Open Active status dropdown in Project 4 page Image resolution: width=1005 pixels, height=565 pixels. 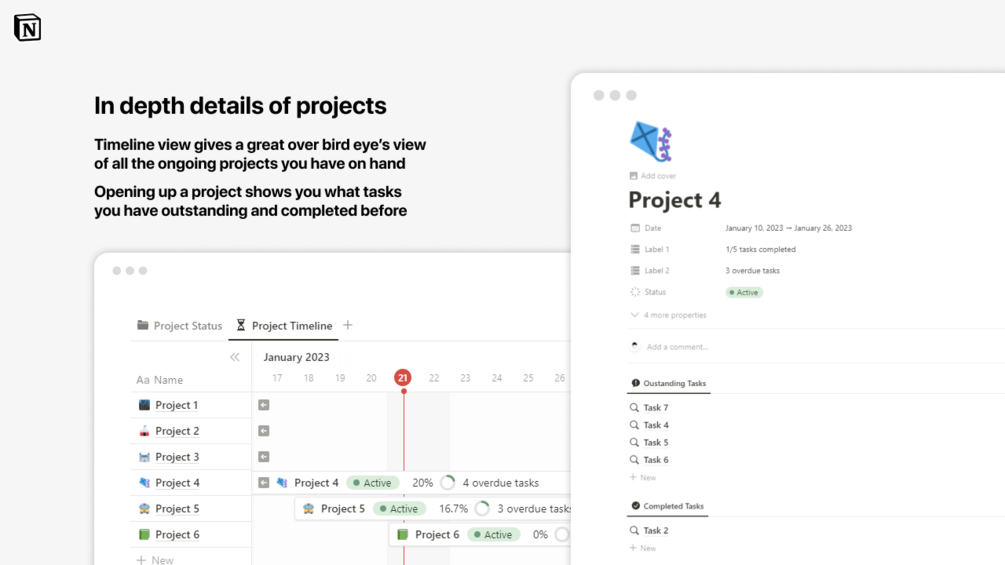[x=743, y=292]
